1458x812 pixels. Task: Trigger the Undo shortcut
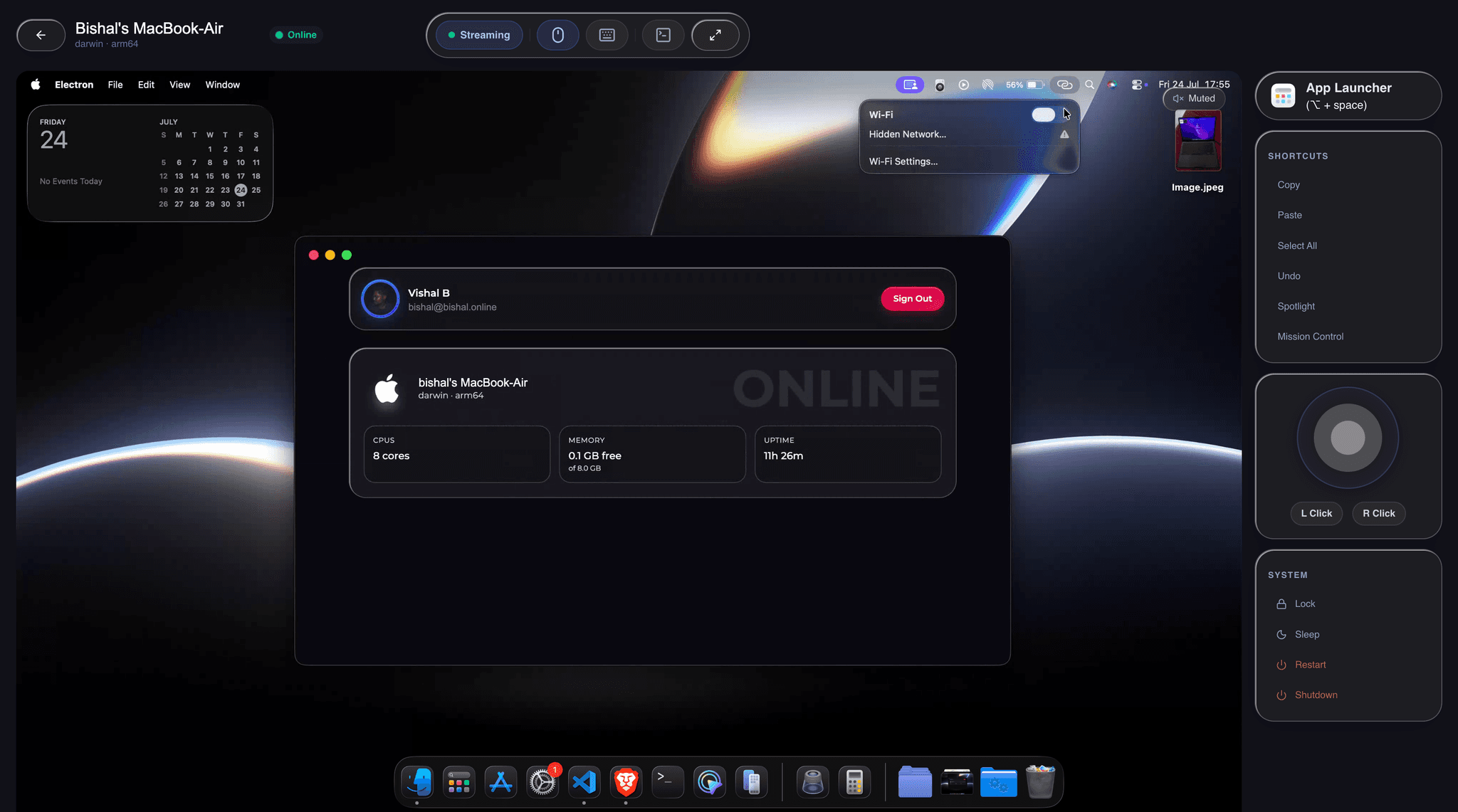click(1289, 276)
